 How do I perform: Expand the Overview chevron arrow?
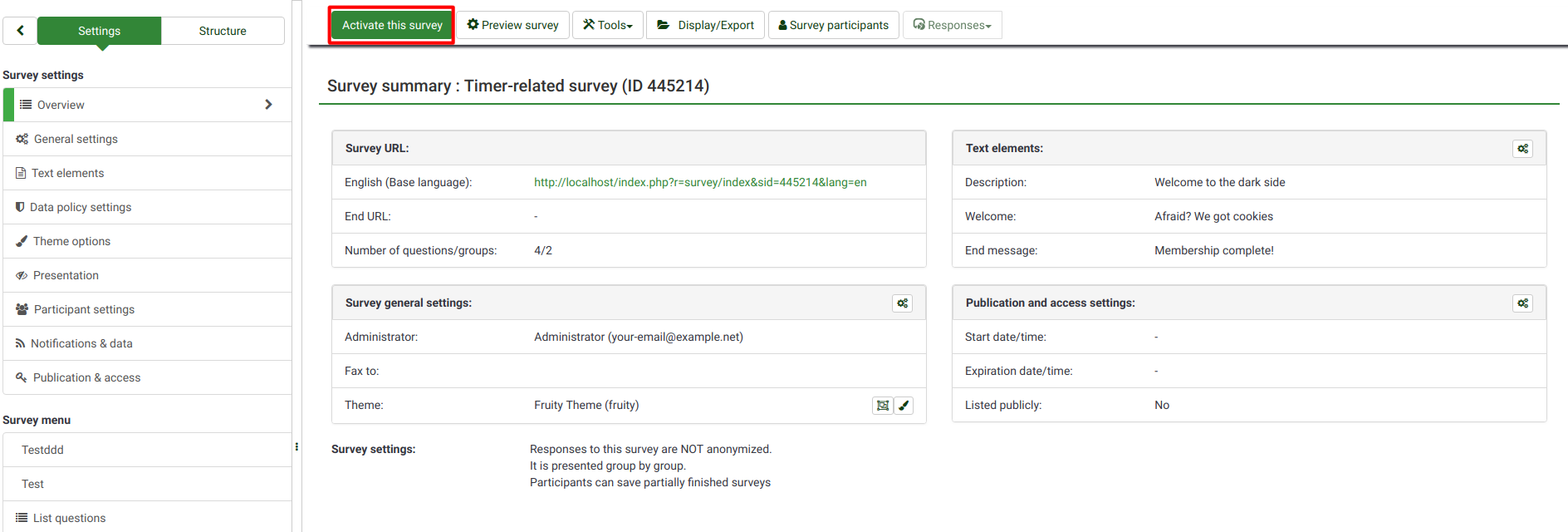[x=268, y=105]
